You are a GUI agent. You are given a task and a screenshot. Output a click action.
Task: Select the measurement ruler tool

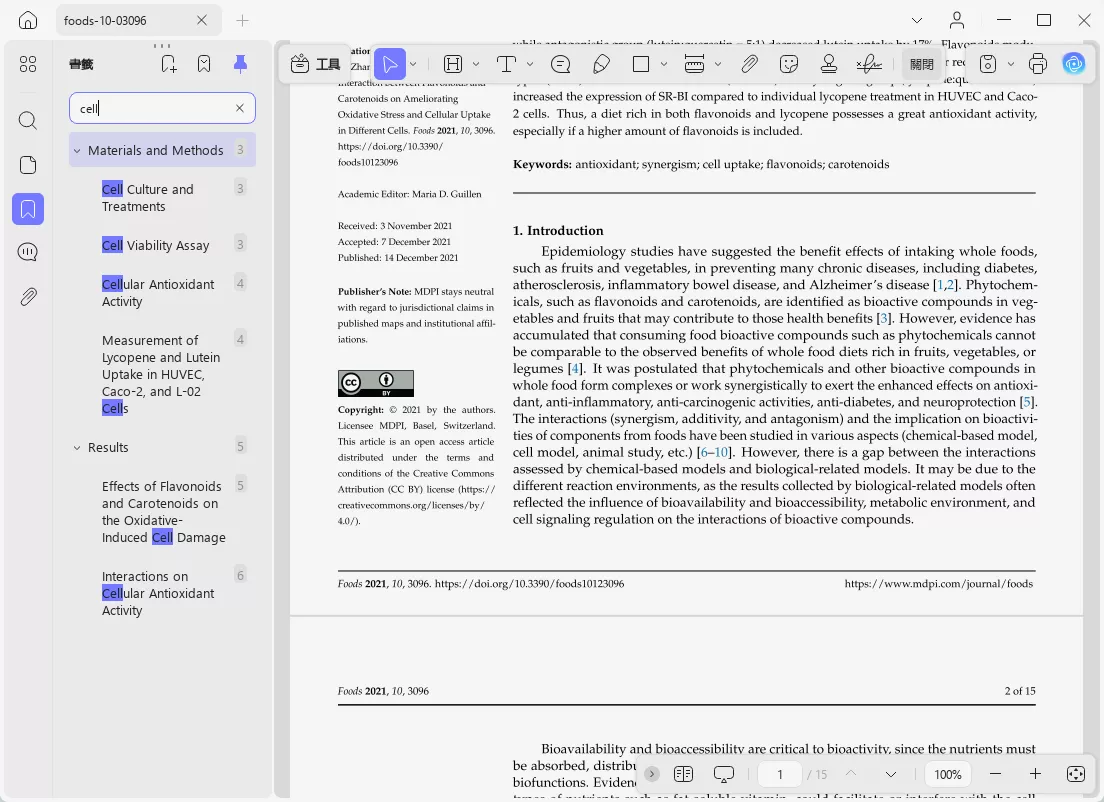694,64
